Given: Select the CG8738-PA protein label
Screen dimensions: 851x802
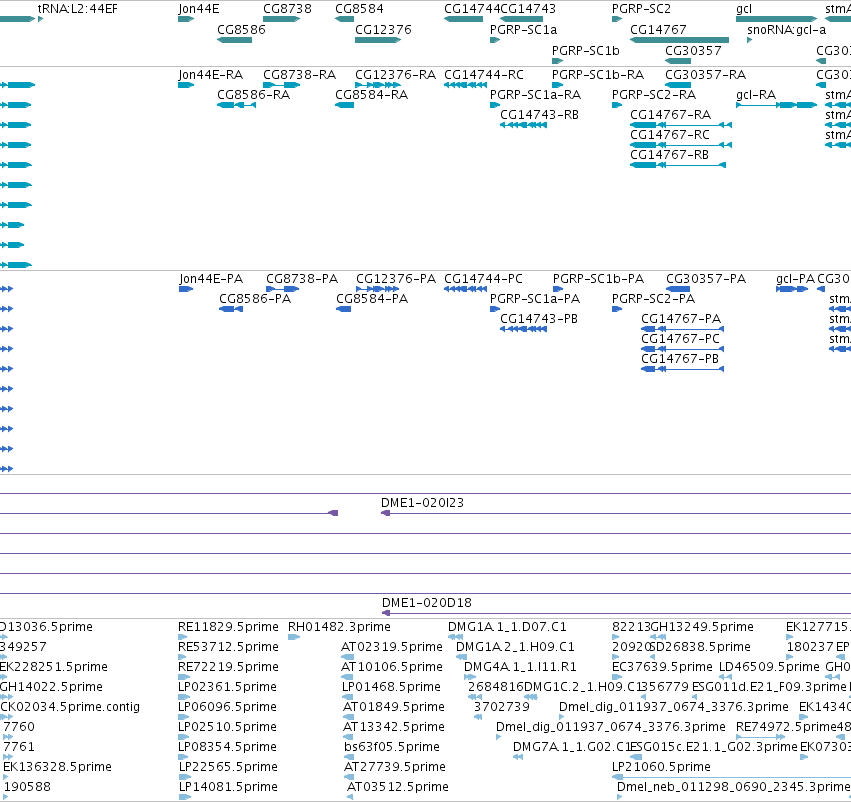Looking at the screenshot, I should [302, 278].
